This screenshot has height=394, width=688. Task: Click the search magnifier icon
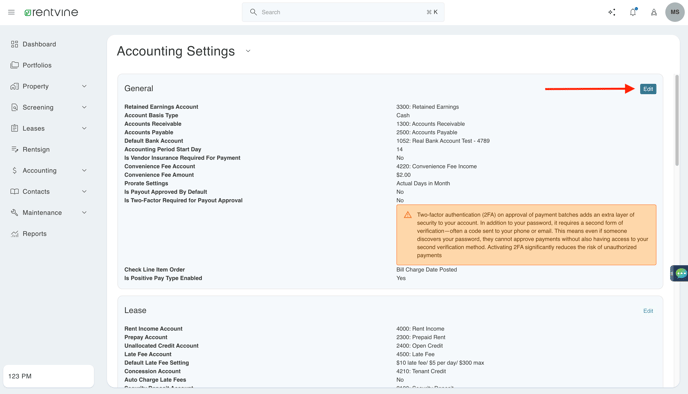pos(253,12)
